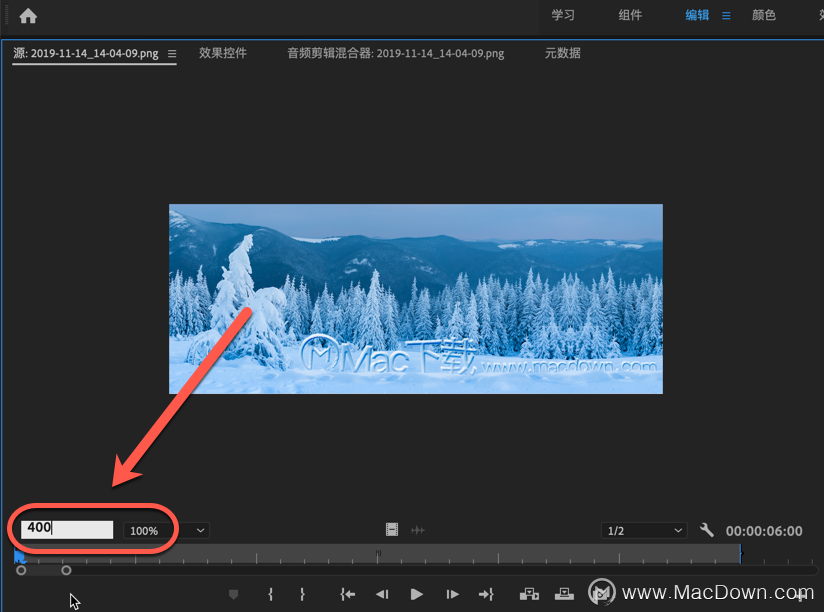Add a marker with the marker icon
Screen dimensions: 824x612
pos(233,594)
